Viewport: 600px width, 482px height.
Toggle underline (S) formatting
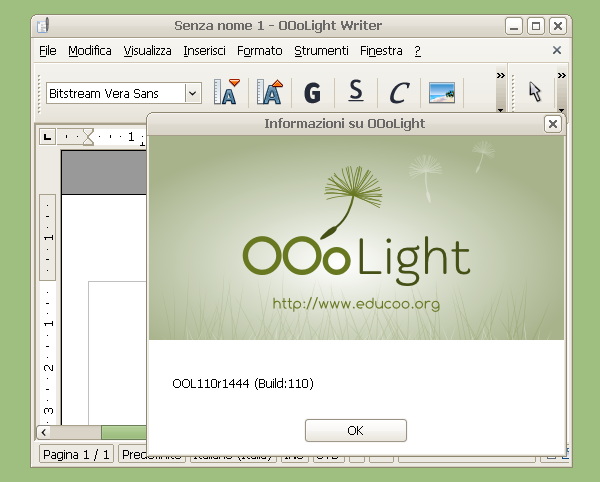[356, 92]
